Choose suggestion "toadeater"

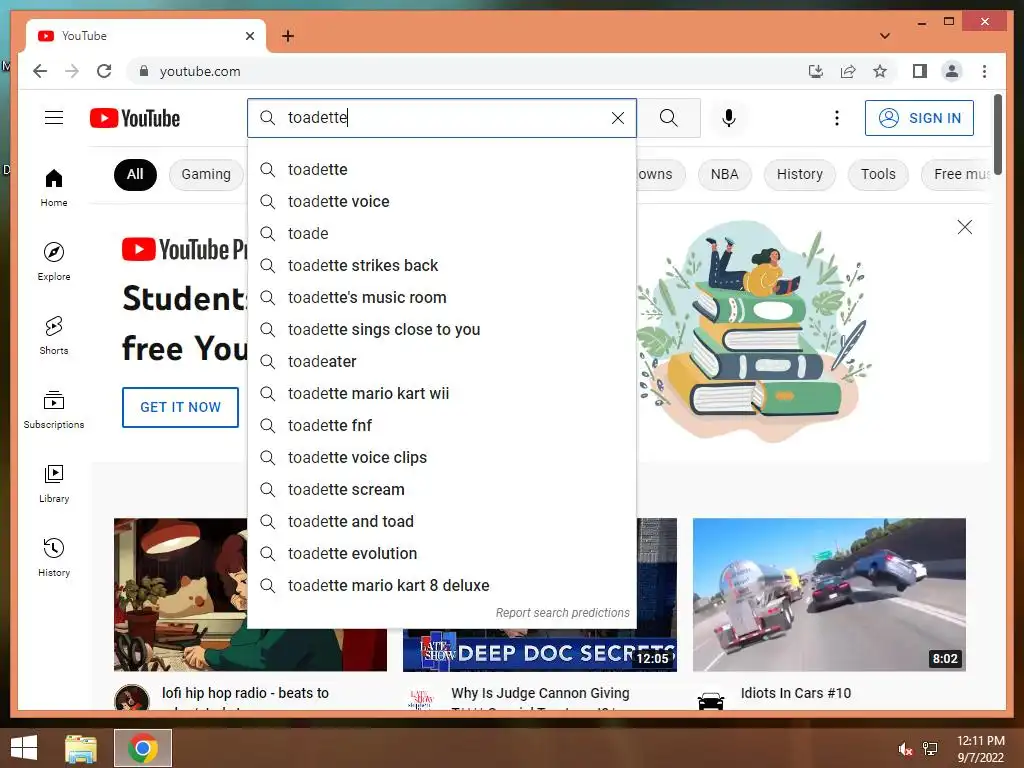coord(442,361)
